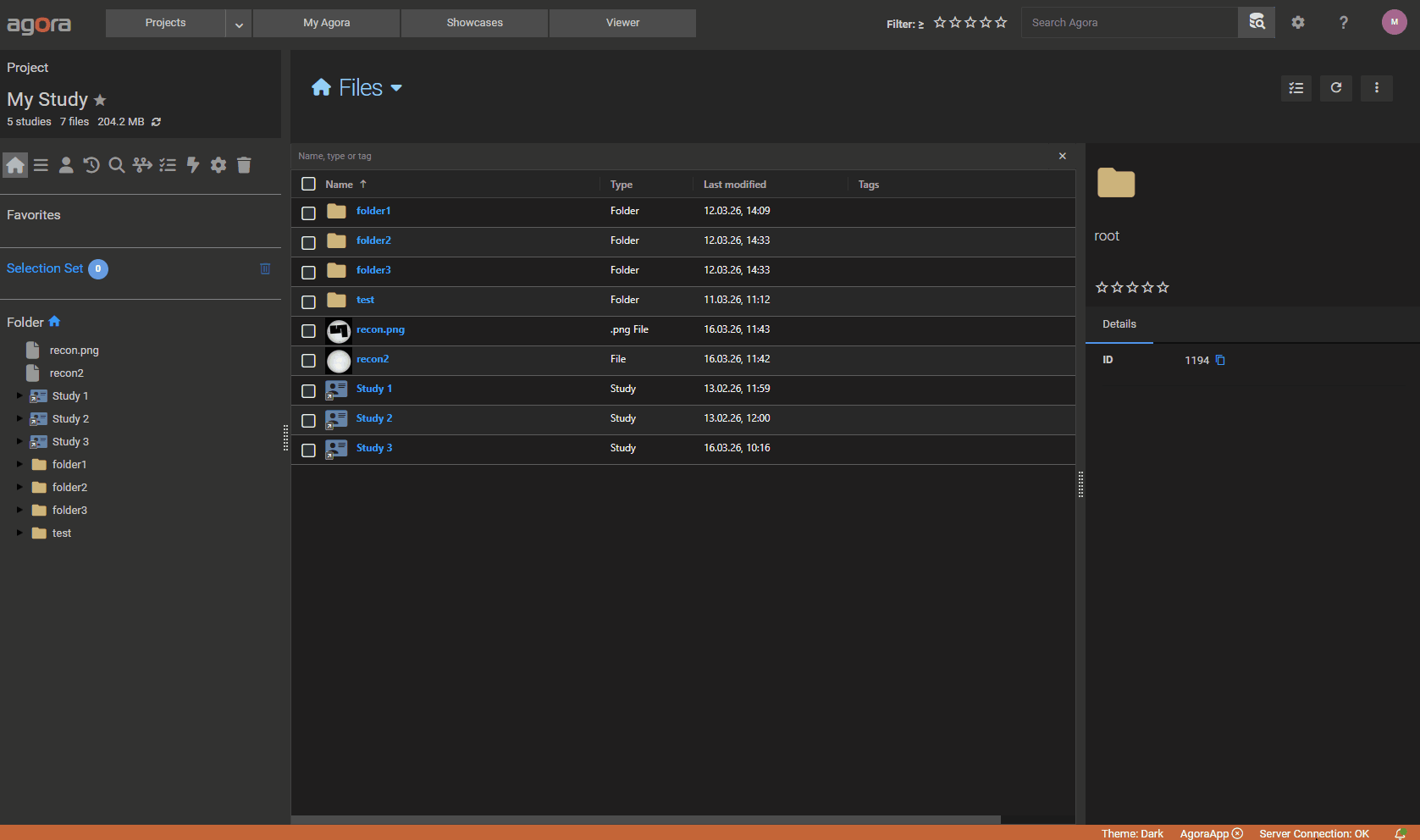This screenshot has width=1420, height=840.
Task: Copy the ID 1194 to clipboard
Action: pos(1220,361)
